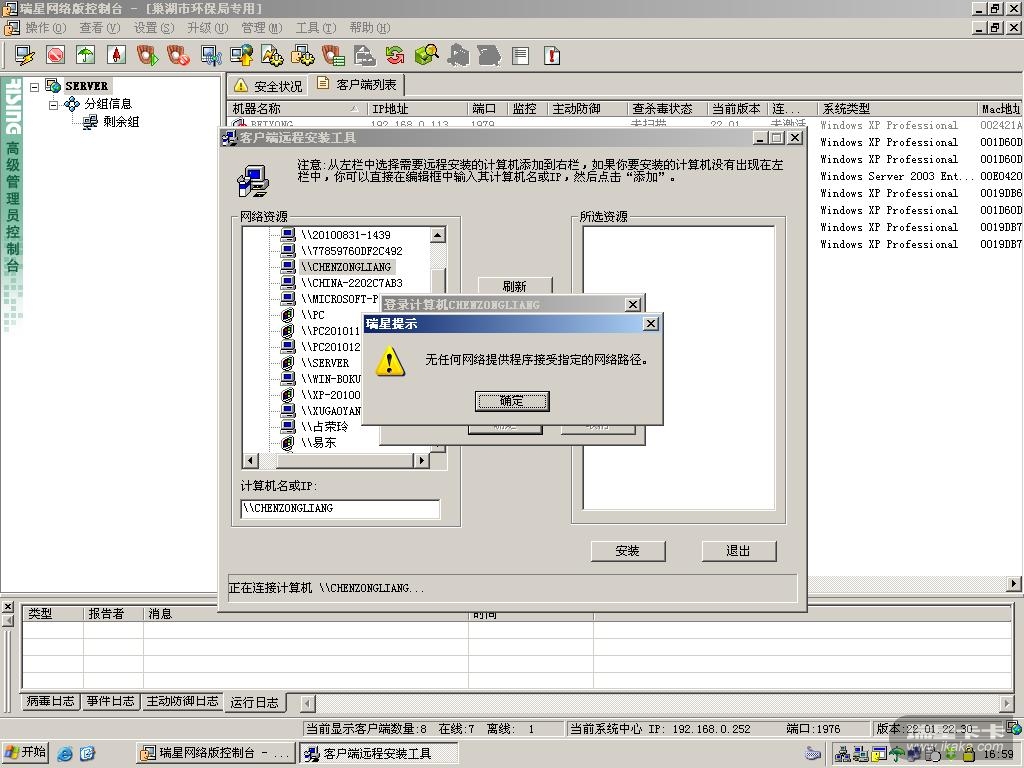Select 分组信息 tree item

108,104
